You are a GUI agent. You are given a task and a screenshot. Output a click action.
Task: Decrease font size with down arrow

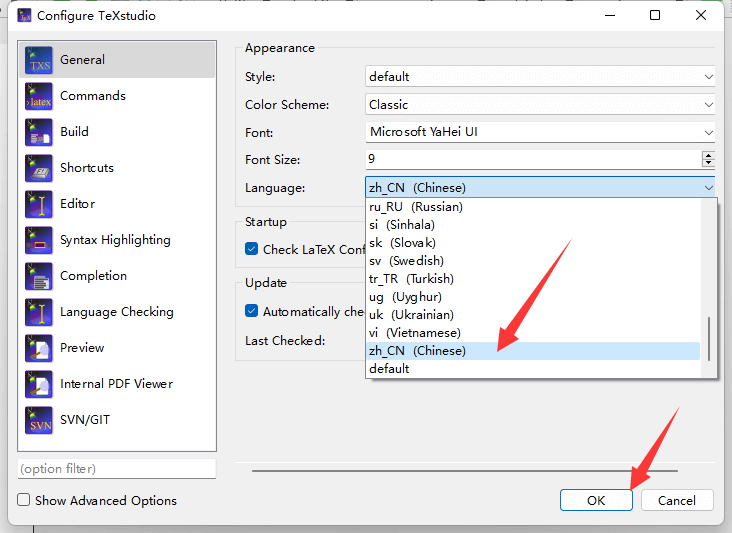click(708, 163)
